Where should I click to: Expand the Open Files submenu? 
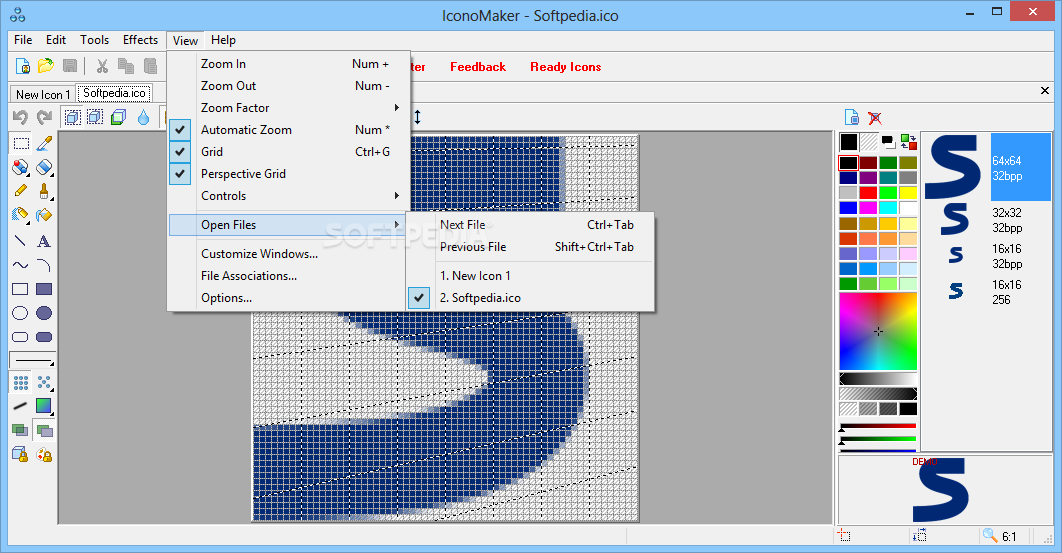coord(289,225)
